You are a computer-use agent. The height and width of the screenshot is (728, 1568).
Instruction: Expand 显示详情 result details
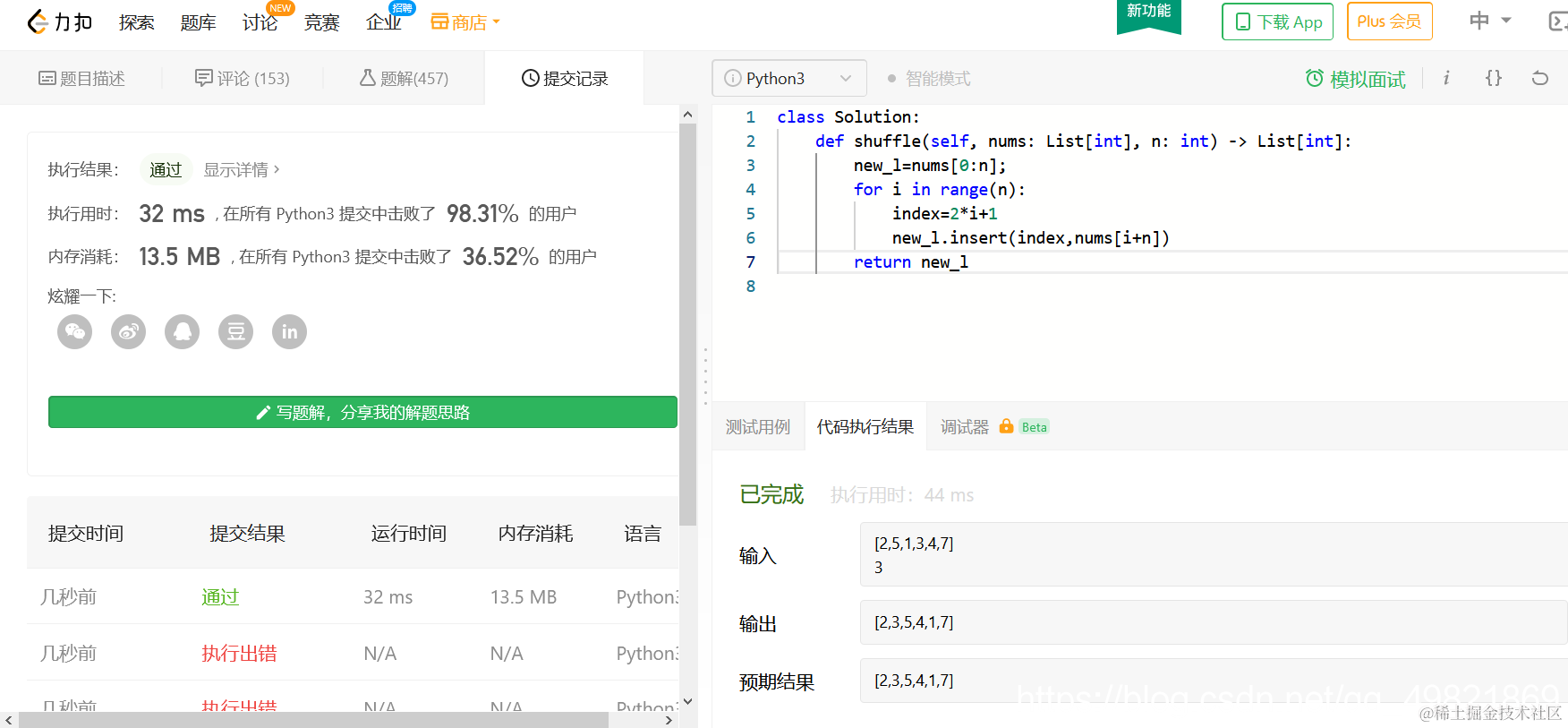(x=242, y=169)
